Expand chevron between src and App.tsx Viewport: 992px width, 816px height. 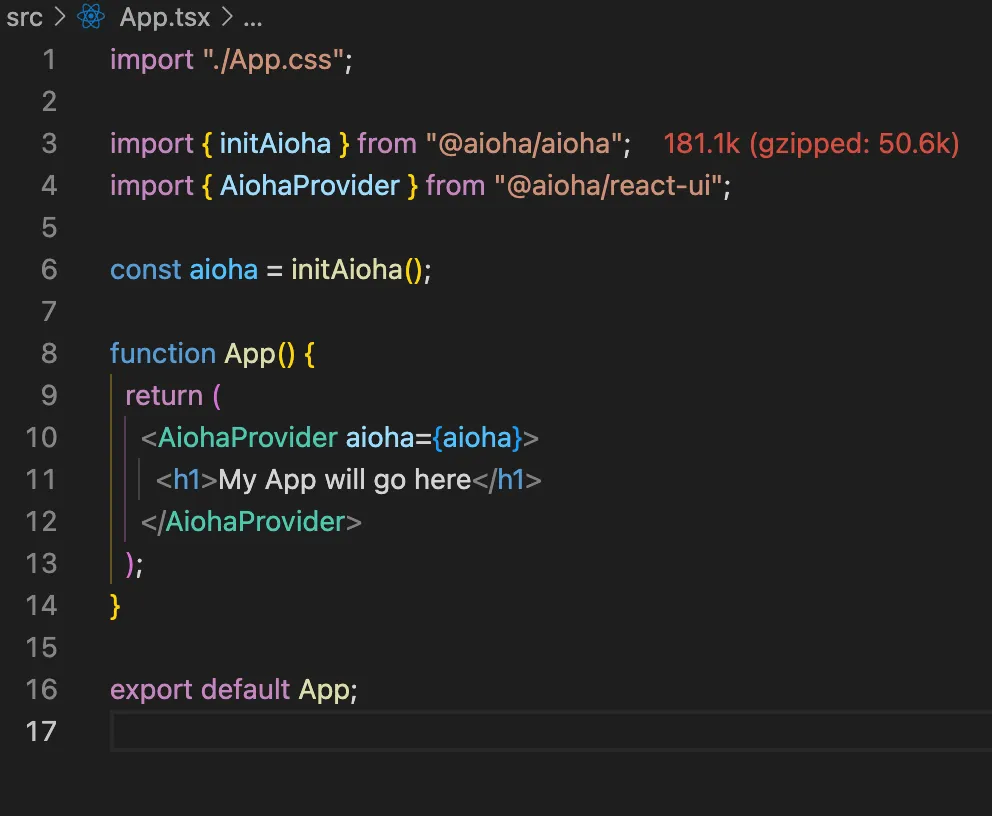(59, 18)
